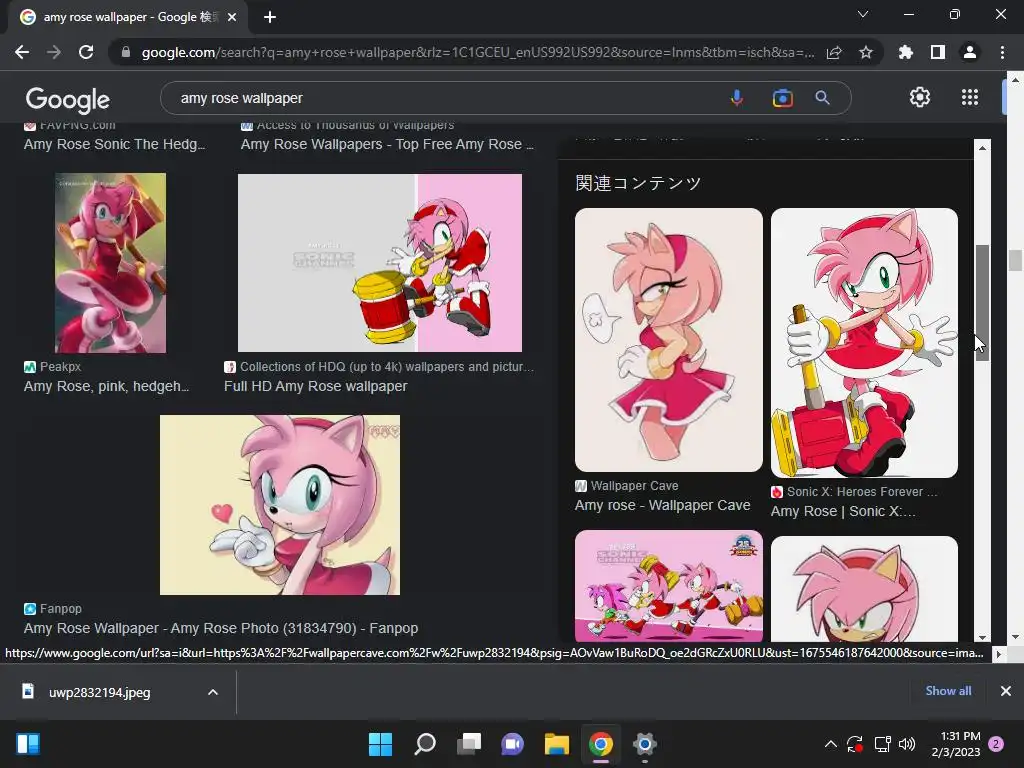Click the Peakpx source label
This screenshot has width=1024, height=768.
pyautogui.click(x=52, y=367)
